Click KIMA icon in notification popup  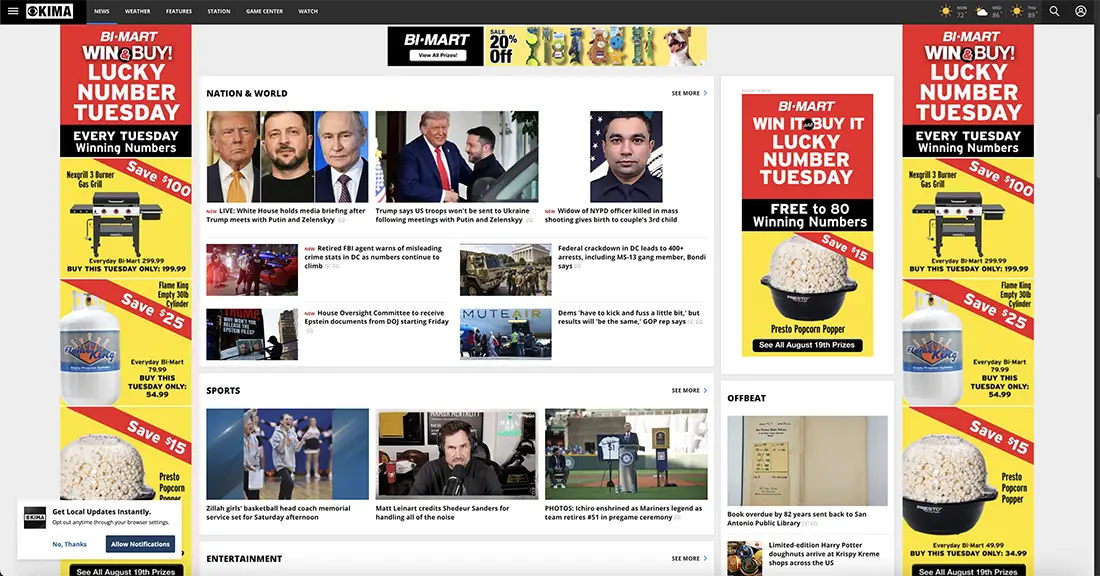35,518
